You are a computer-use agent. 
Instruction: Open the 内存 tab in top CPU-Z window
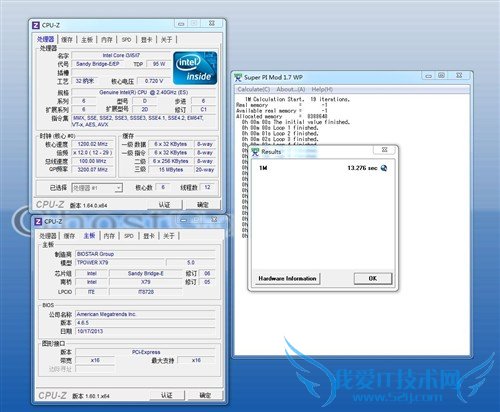point(107,40)
